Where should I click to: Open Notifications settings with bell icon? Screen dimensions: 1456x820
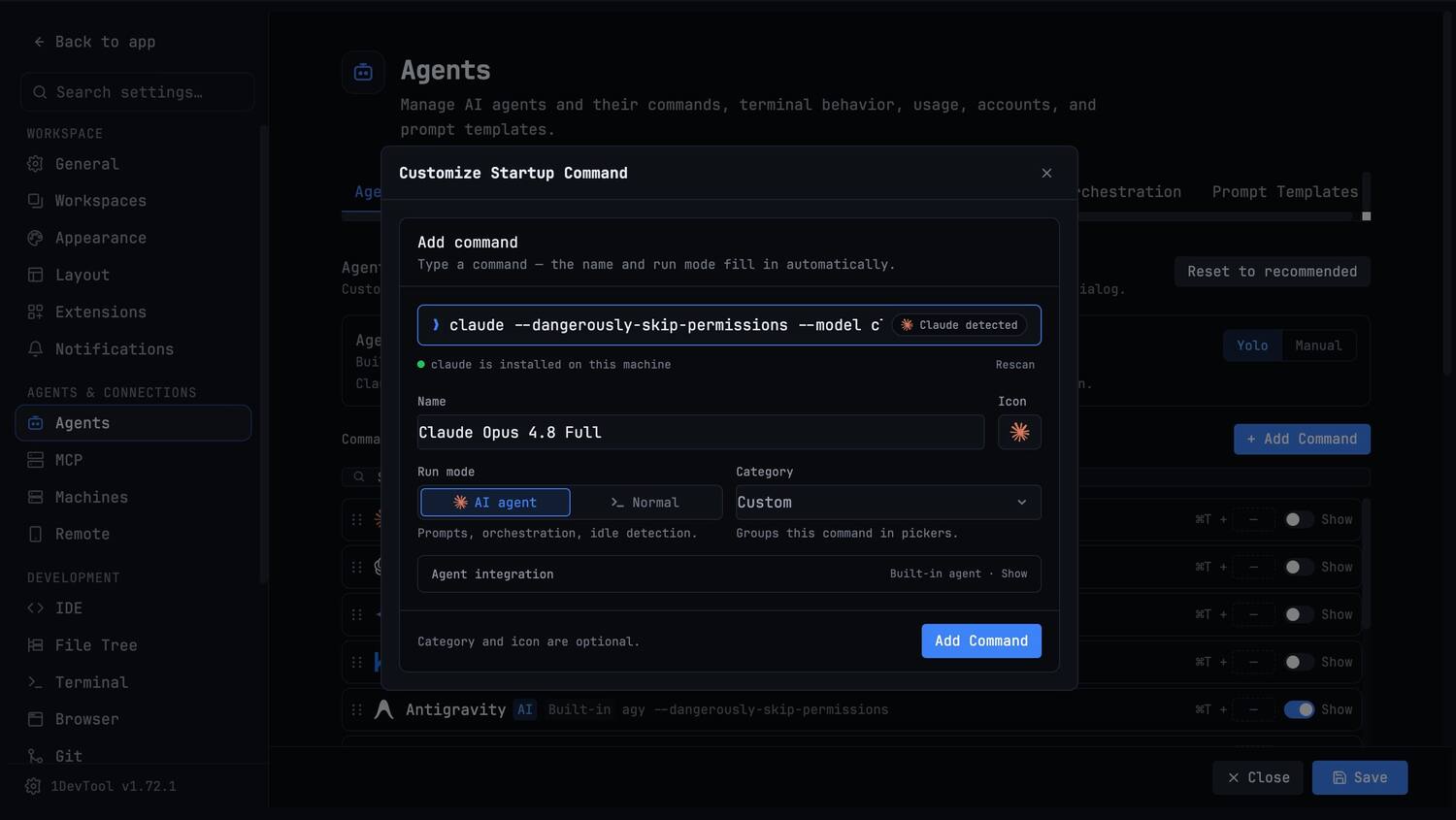pyautogui.click(x=133, y=348)
